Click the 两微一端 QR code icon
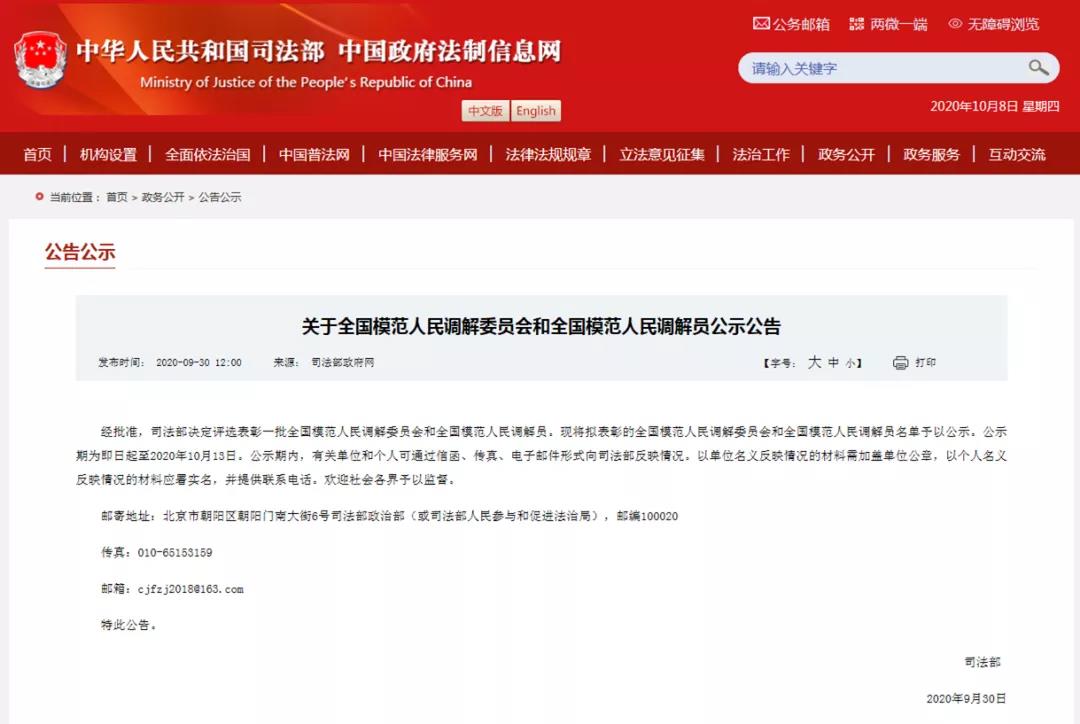1080x724 pixels. (856, 24)
